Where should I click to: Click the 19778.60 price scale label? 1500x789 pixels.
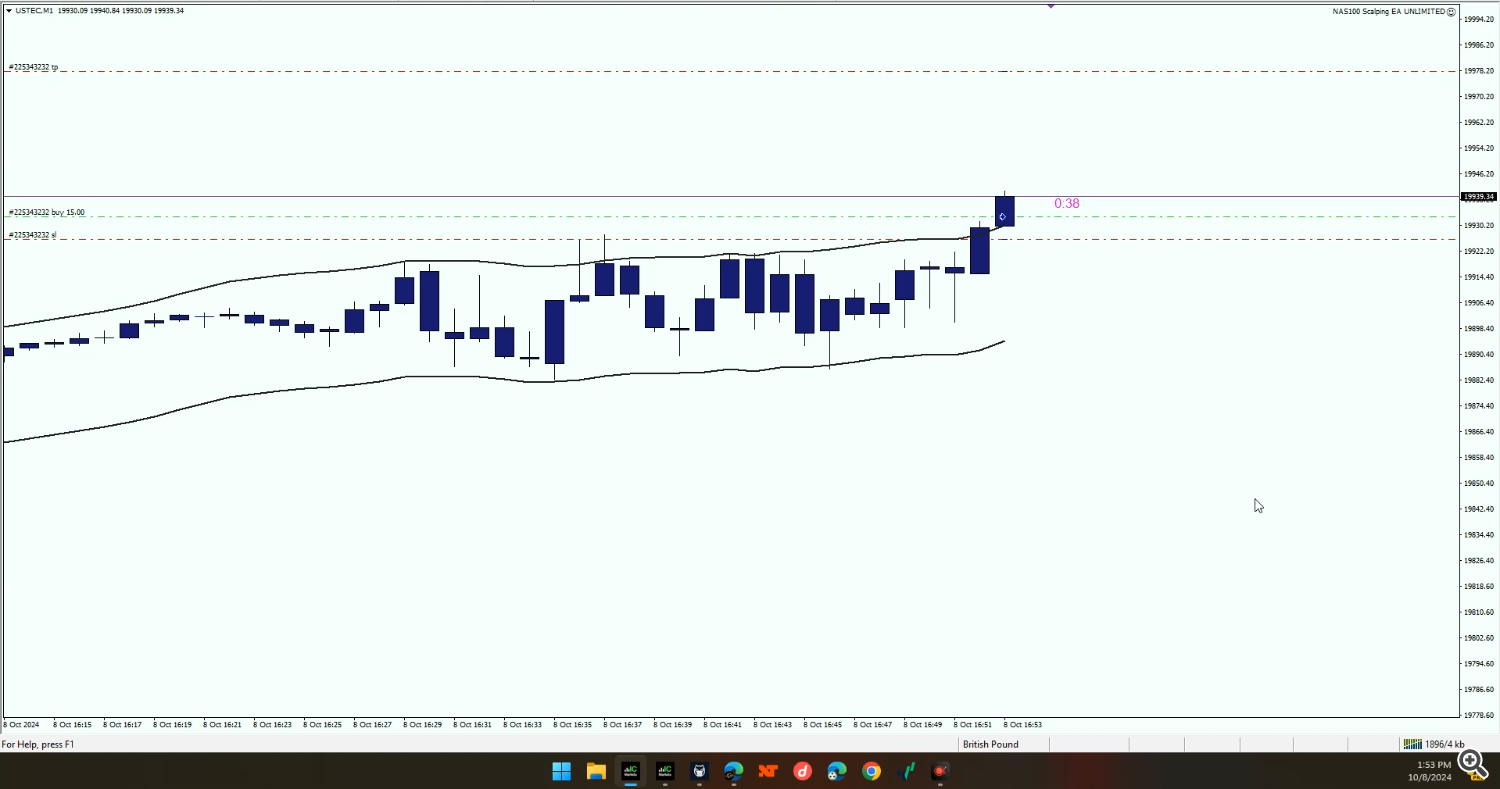pos(1480,715)
